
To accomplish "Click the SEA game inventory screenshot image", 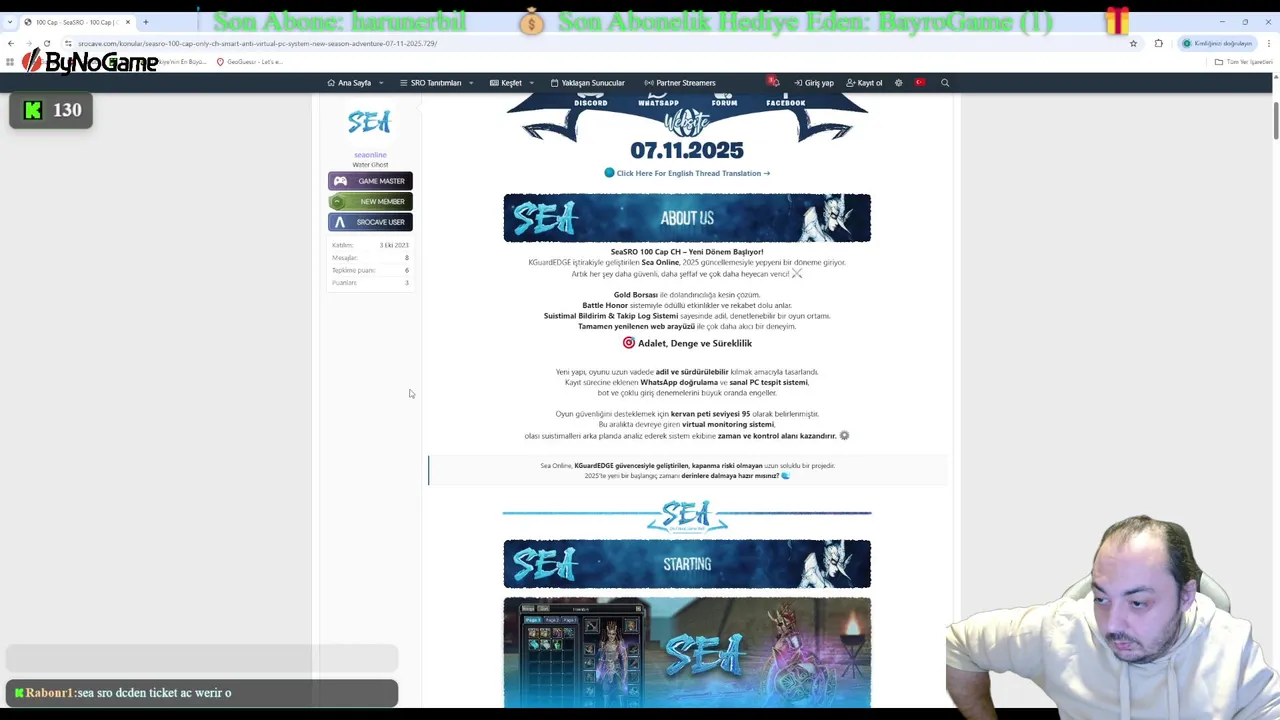I will (x=687, y=652).
